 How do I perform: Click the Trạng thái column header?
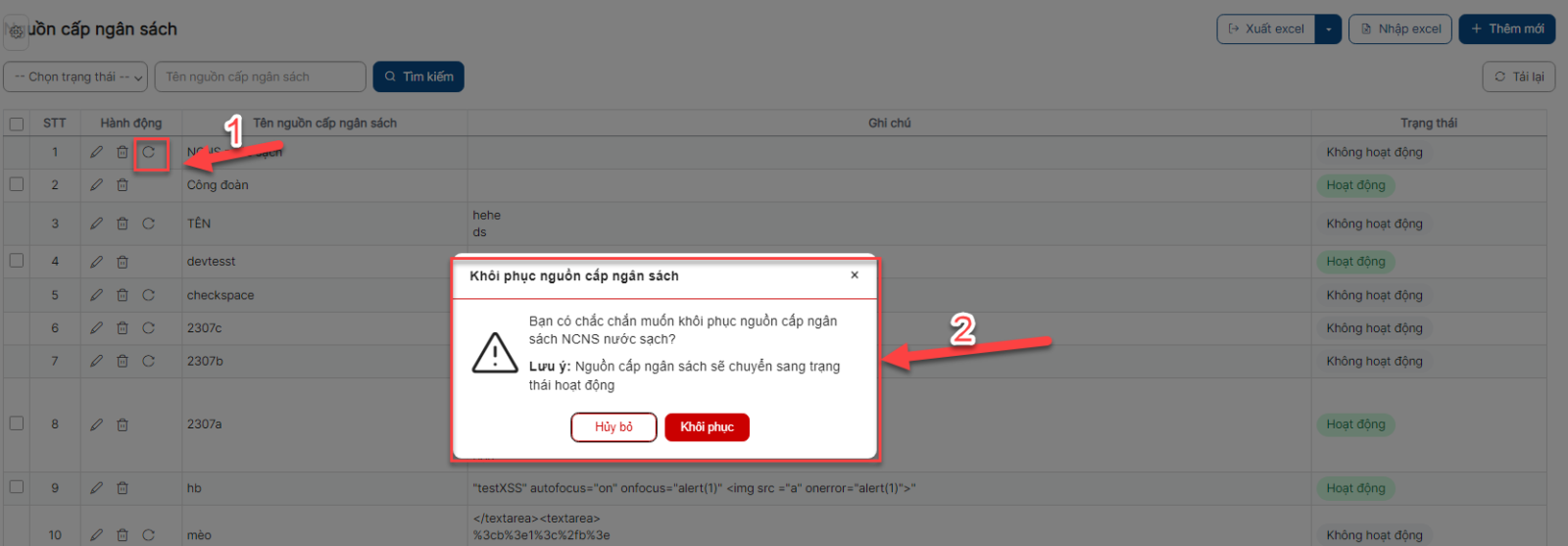(x=1428, y=123)
